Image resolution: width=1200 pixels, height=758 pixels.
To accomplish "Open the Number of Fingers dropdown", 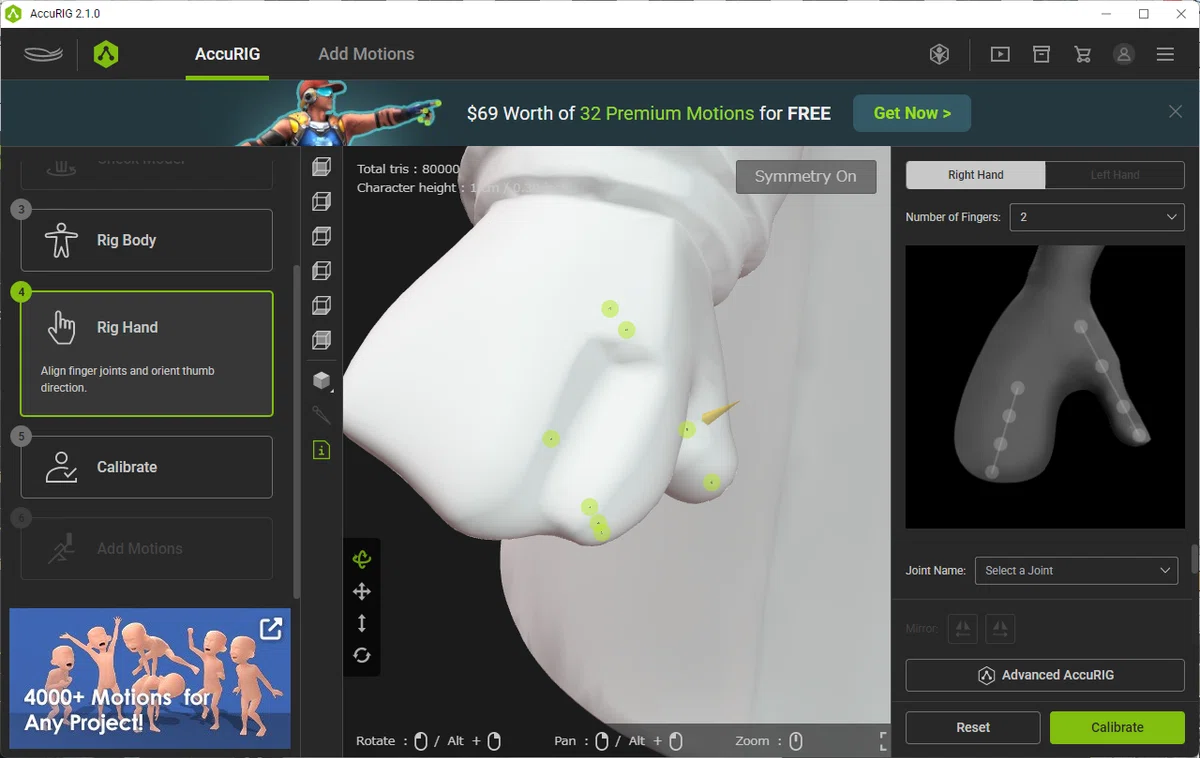I will (1097, 217).
